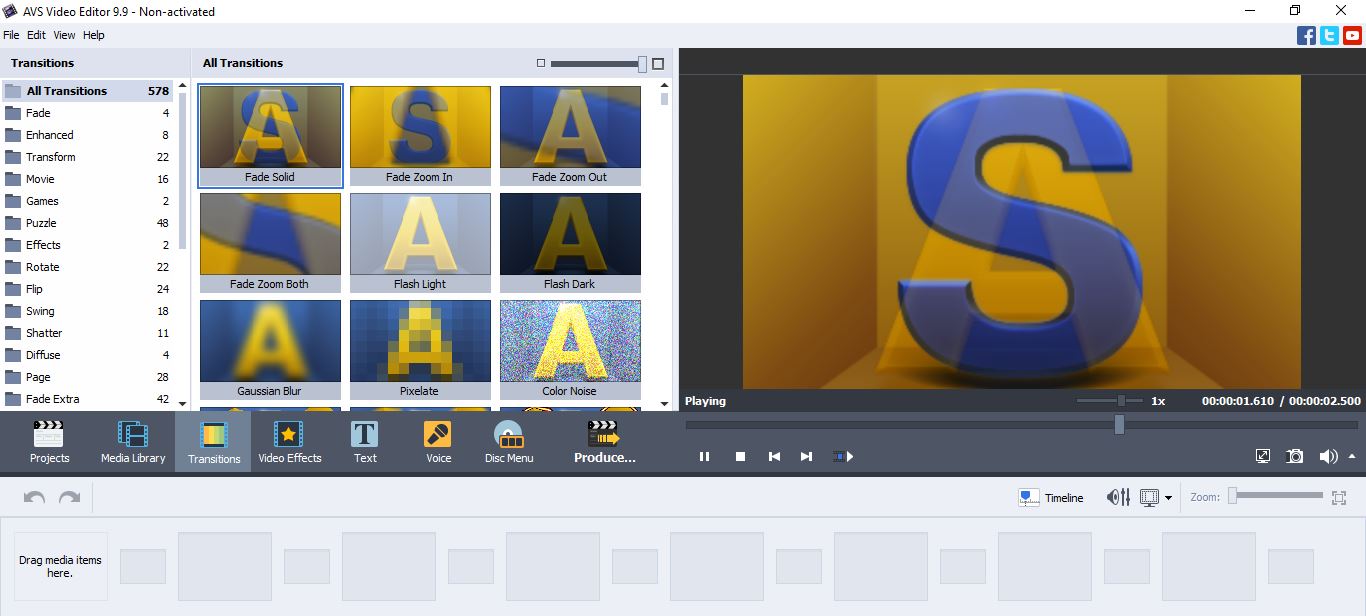
Task: Open the Projects section
Action: click(49, 442)
